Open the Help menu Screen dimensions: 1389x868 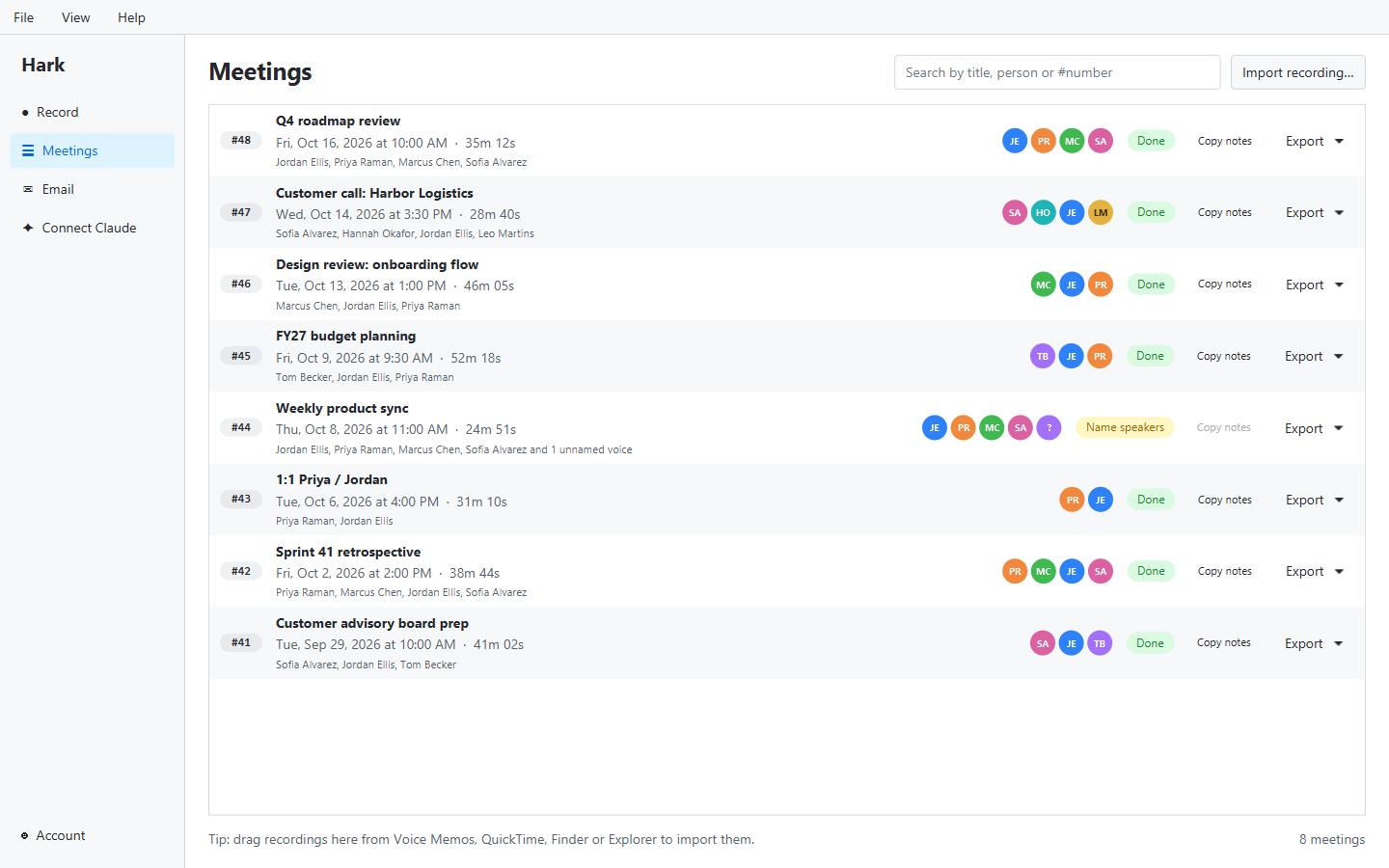[x=131, y=17]
